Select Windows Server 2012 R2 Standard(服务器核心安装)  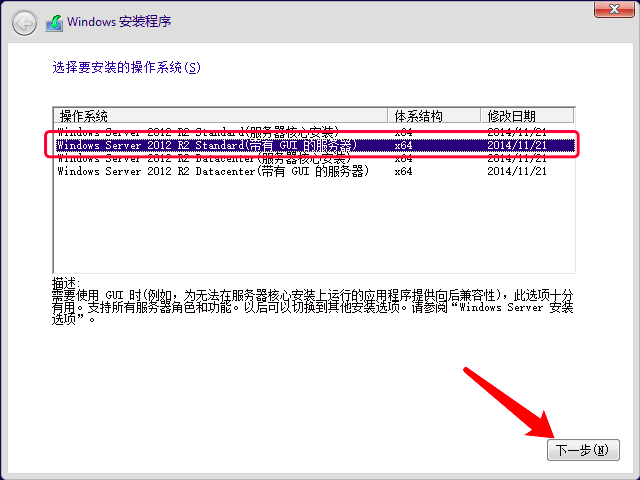(314, 132)
